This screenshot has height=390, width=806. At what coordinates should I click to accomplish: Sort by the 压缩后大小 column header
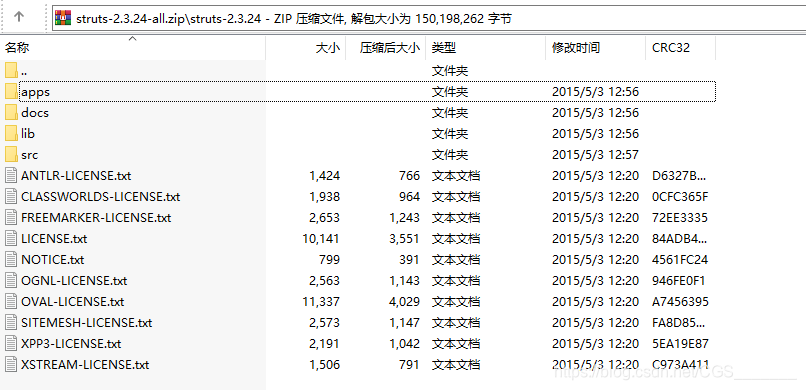point(386,48)
